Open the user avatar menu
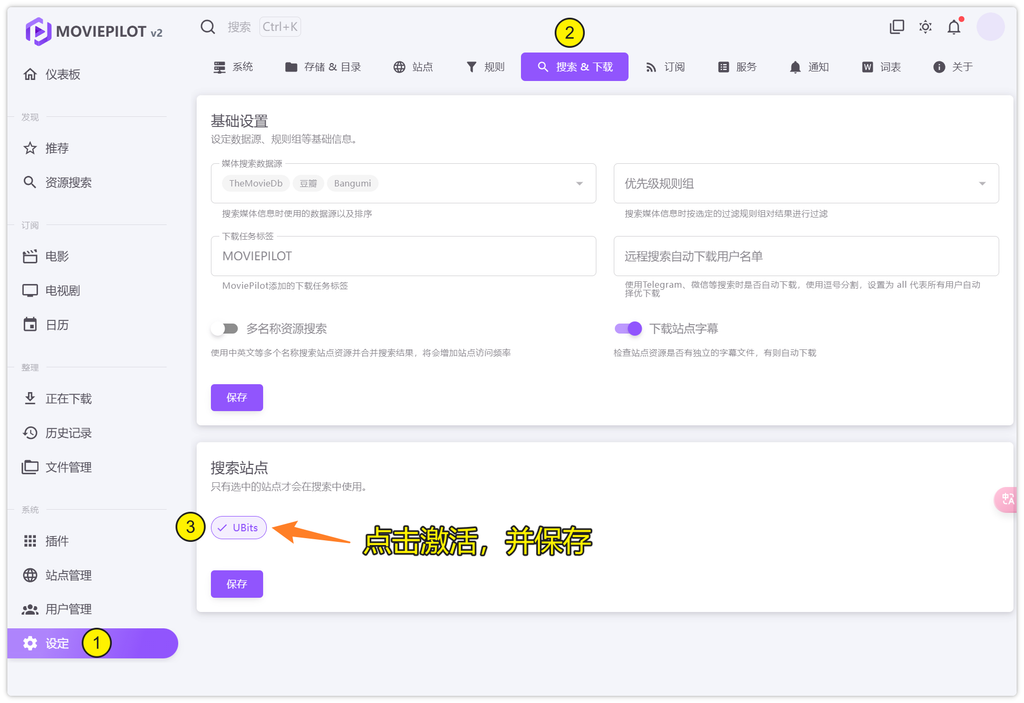 tap(990, 27)
